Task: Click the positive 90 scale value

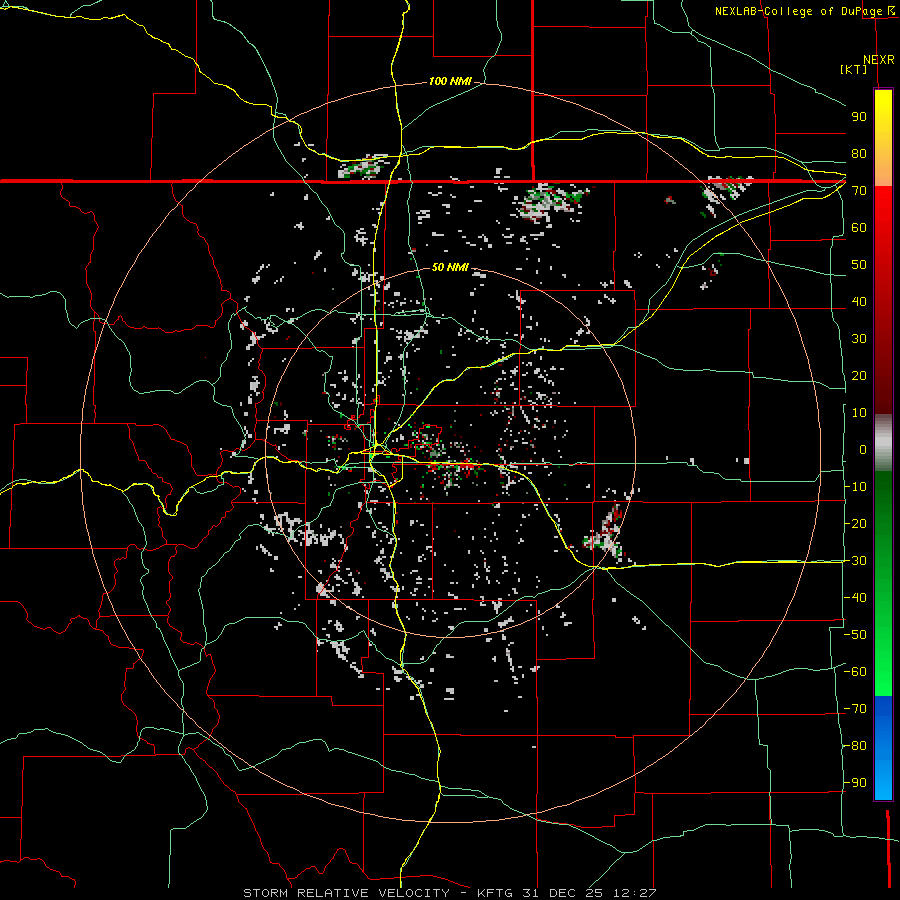Action: click(x=859, y=117)
